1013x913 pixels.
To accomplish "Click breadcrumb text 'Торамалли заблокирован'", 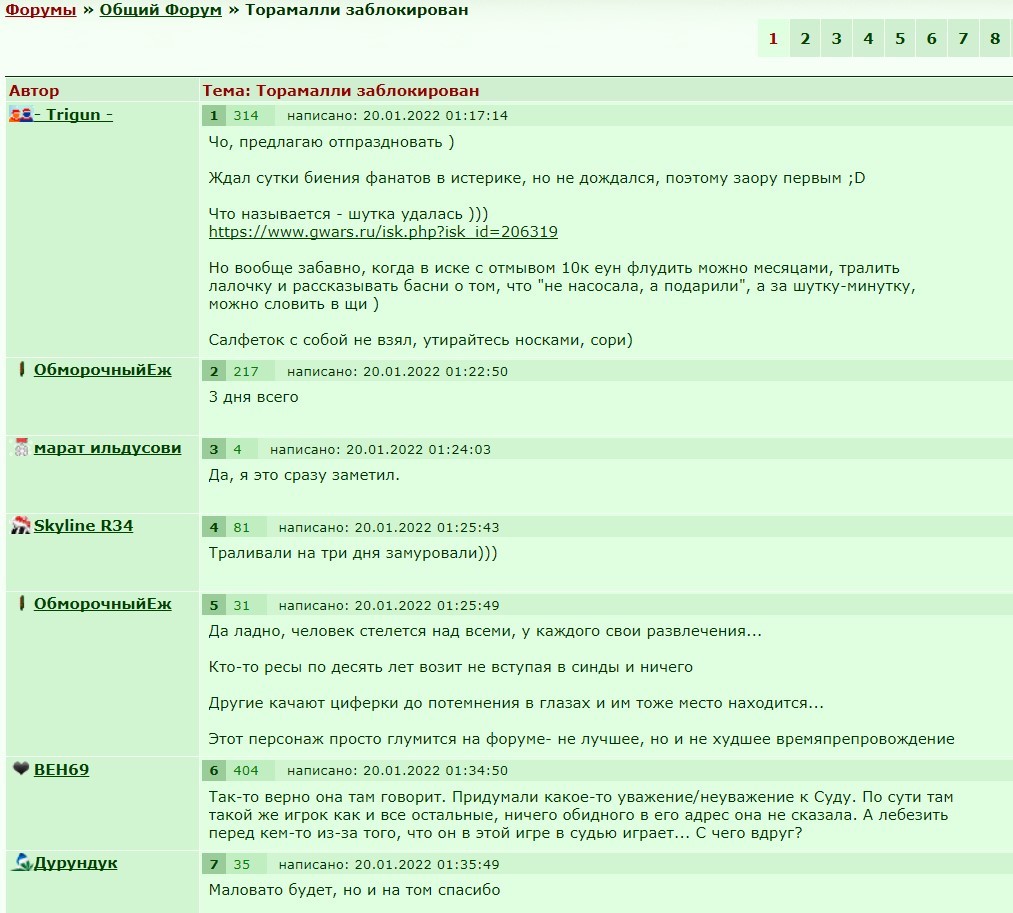I will tap(357, 10).
